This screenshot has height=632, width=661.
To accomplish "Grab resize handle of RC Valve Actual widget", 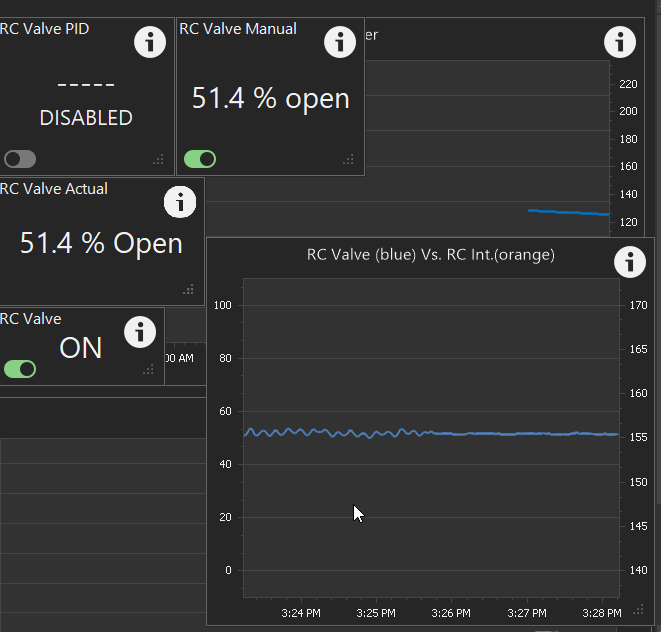I will 189,290.
